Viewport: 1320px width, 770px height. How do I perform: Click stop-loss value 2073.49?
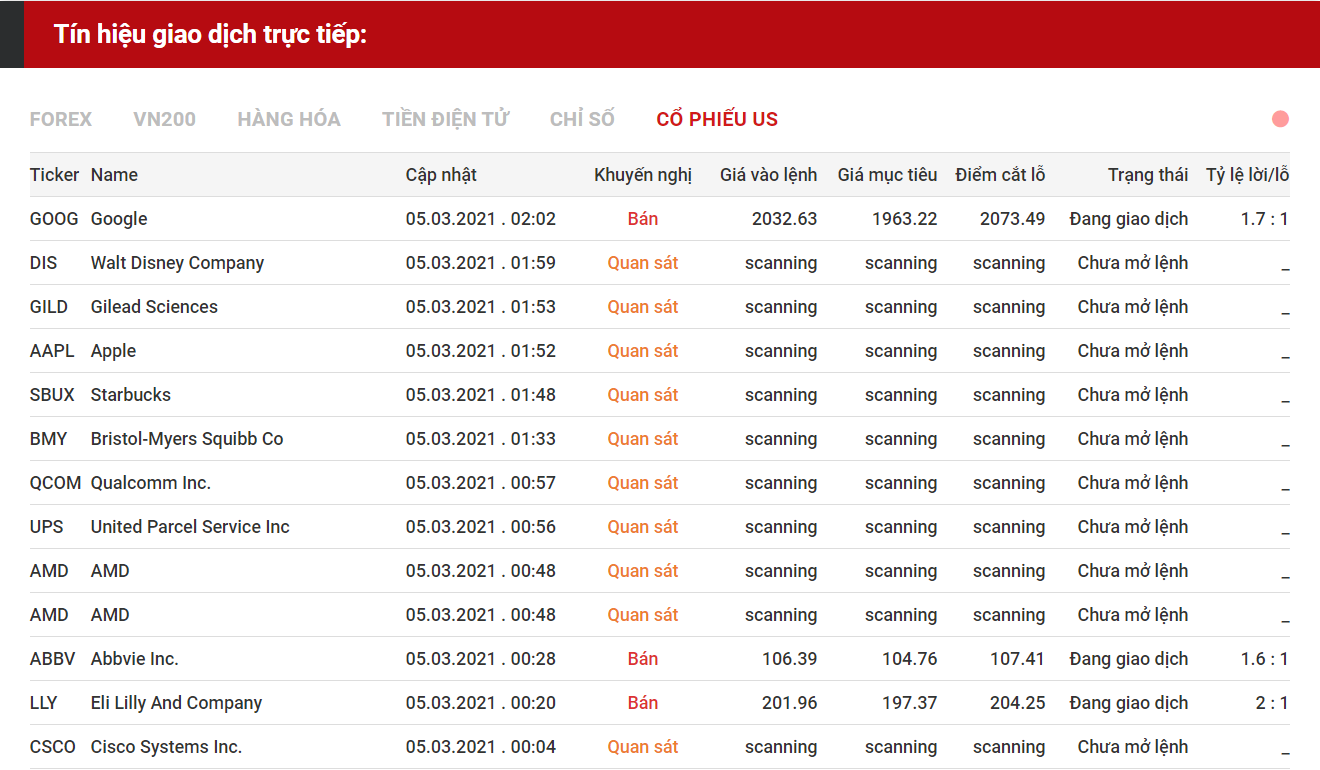(1012, 219)
